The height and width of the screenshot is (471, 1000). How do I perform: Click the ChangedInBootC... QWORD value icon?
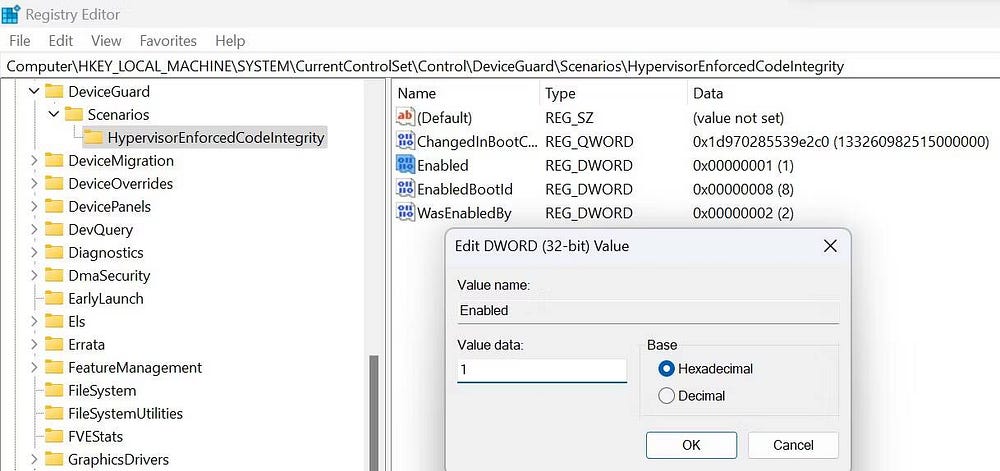tap(405, 141)
